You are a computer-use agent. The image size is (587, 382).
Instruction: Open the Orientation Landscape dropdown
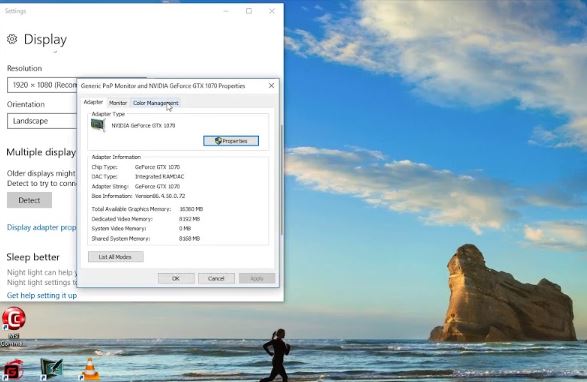[x=42, y=121]
